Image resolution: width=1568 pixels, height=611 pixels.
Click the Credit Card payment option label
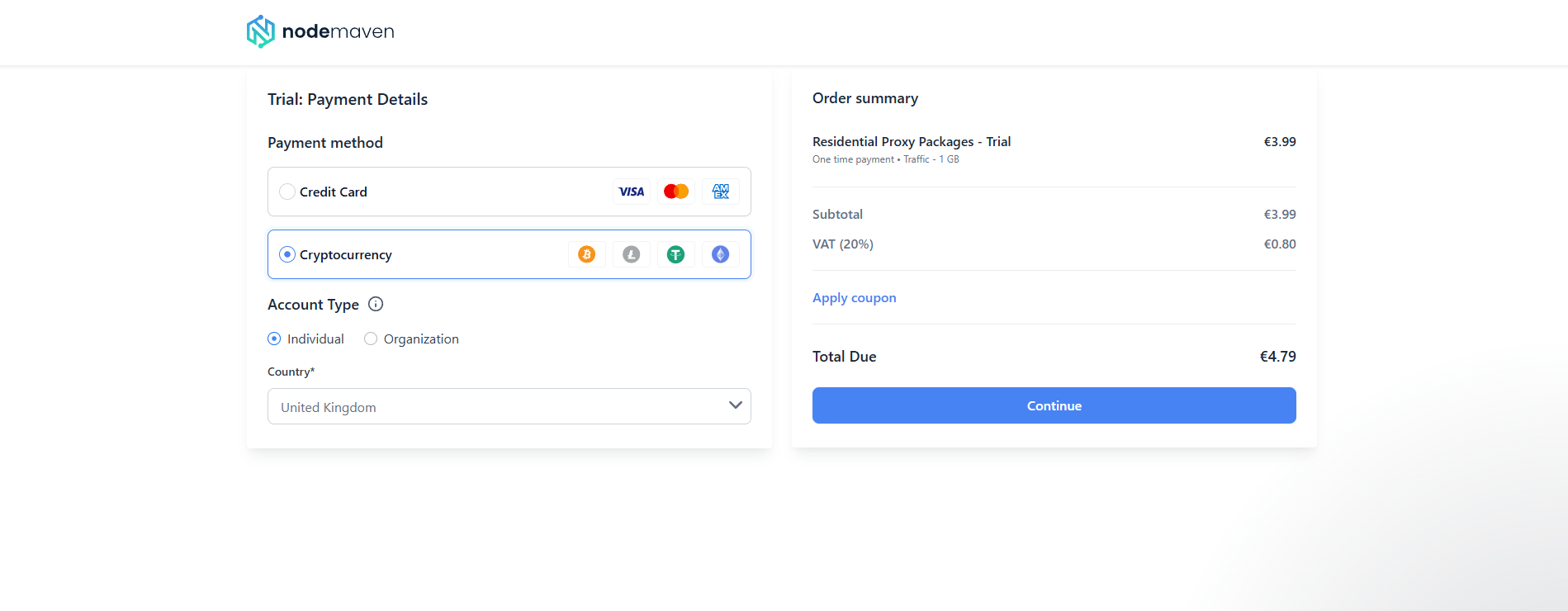pyautogui.click(x=334, y=192)
